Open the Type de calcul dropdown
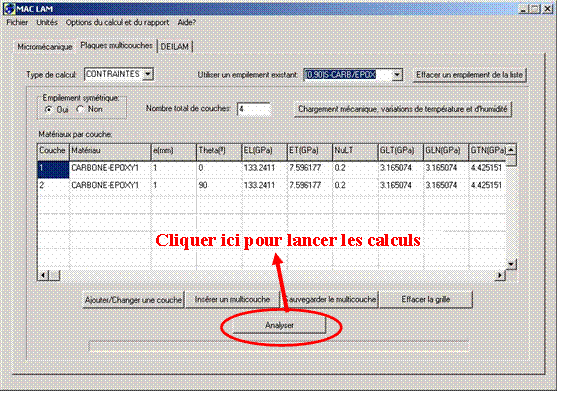 pyautogui.click(x=147, y=74)
